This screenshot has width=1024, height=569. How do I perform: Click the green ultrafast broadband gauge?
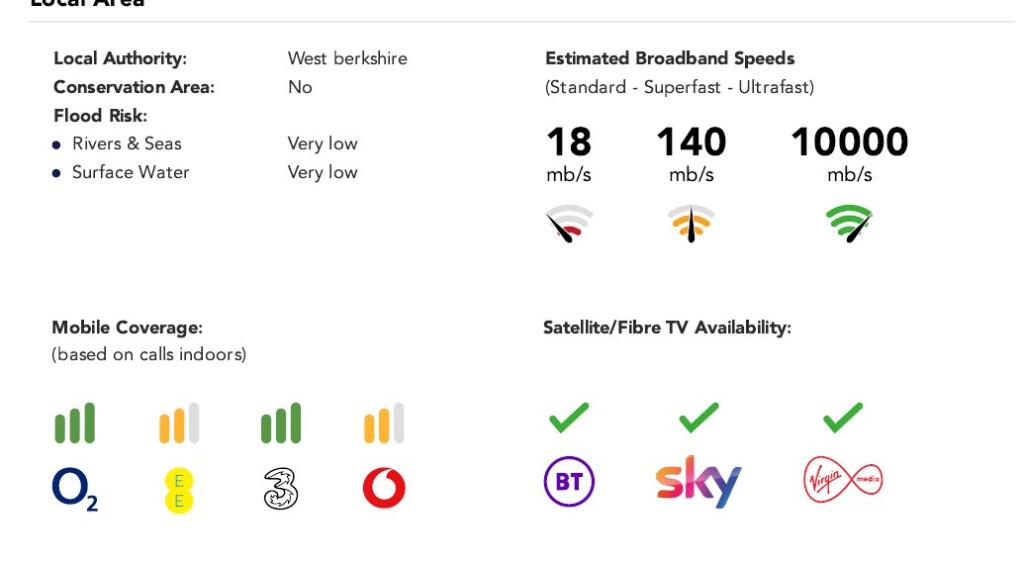tap(849, 223)
